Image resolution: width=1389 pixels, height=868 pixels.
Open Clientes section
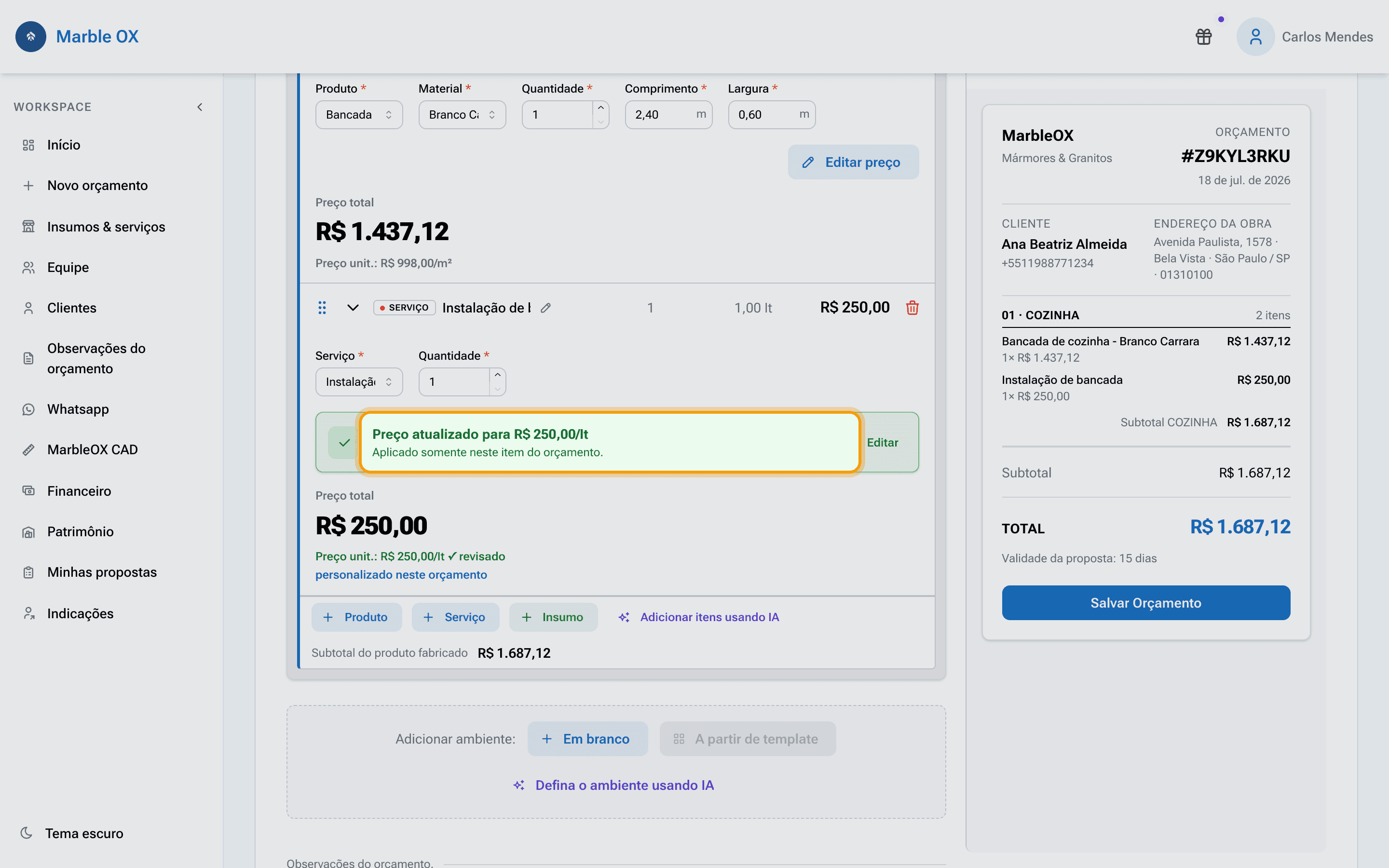pyautogui.click(x=72, y=308)
